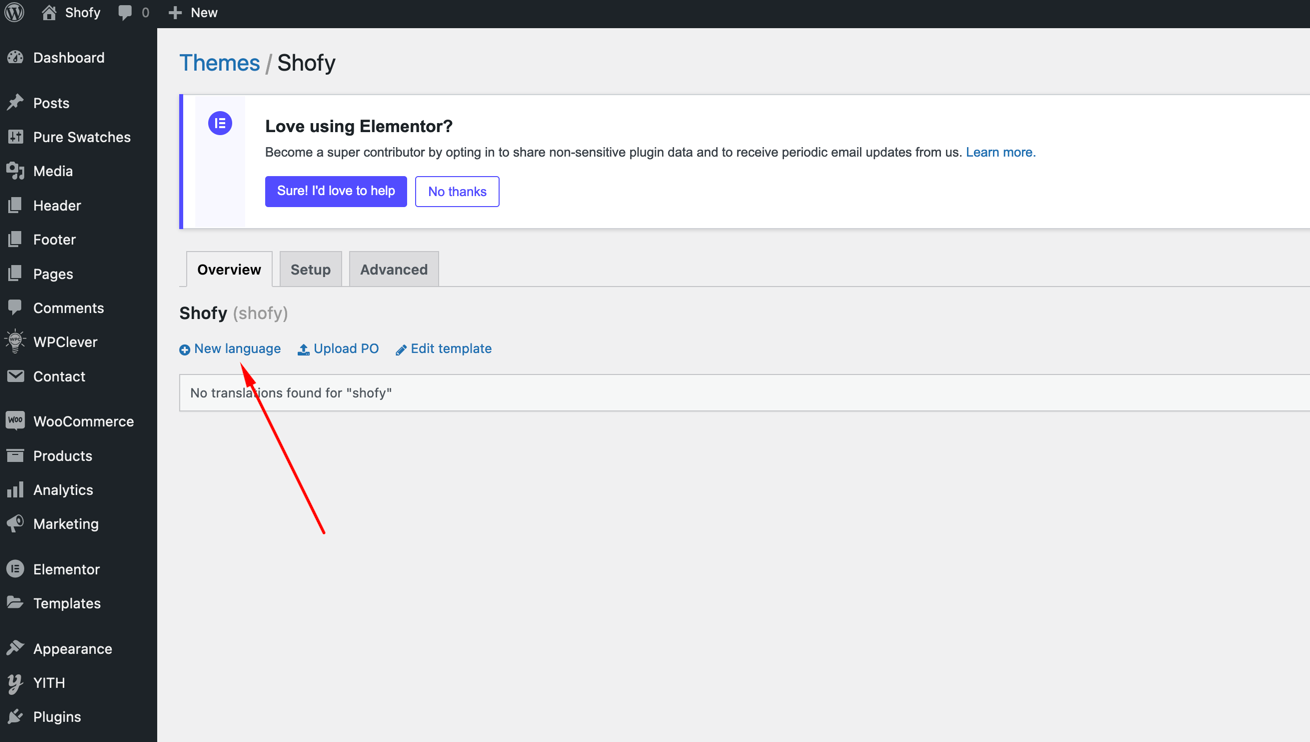The image size is (1310, 742).
Task: Click the YITH icon in sidebar
Action: coord(15,683)
